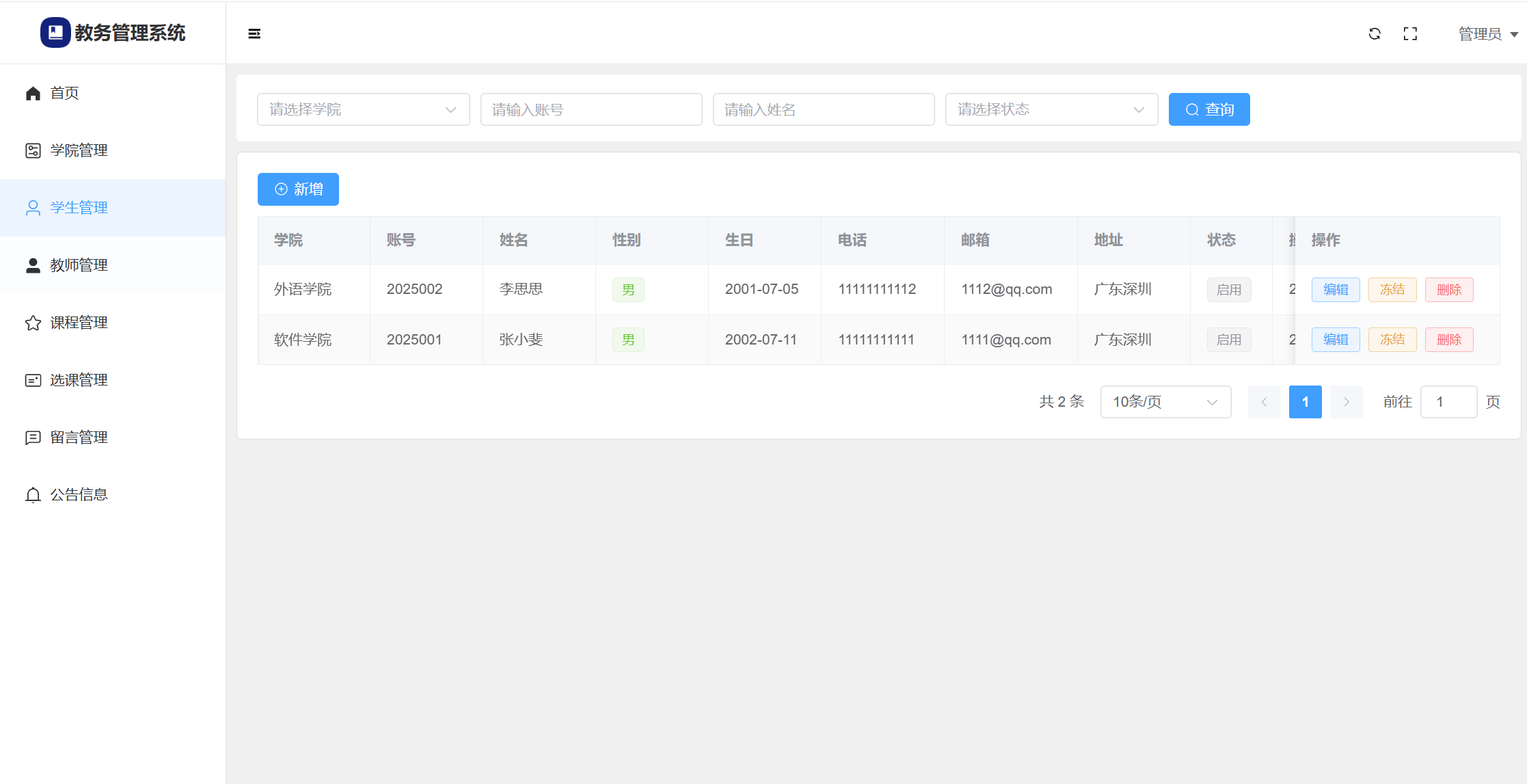Open the 请选择学院 dropdown
Image resolution: width=1527 pixels, height=784 pixels.
click(363, 109)
